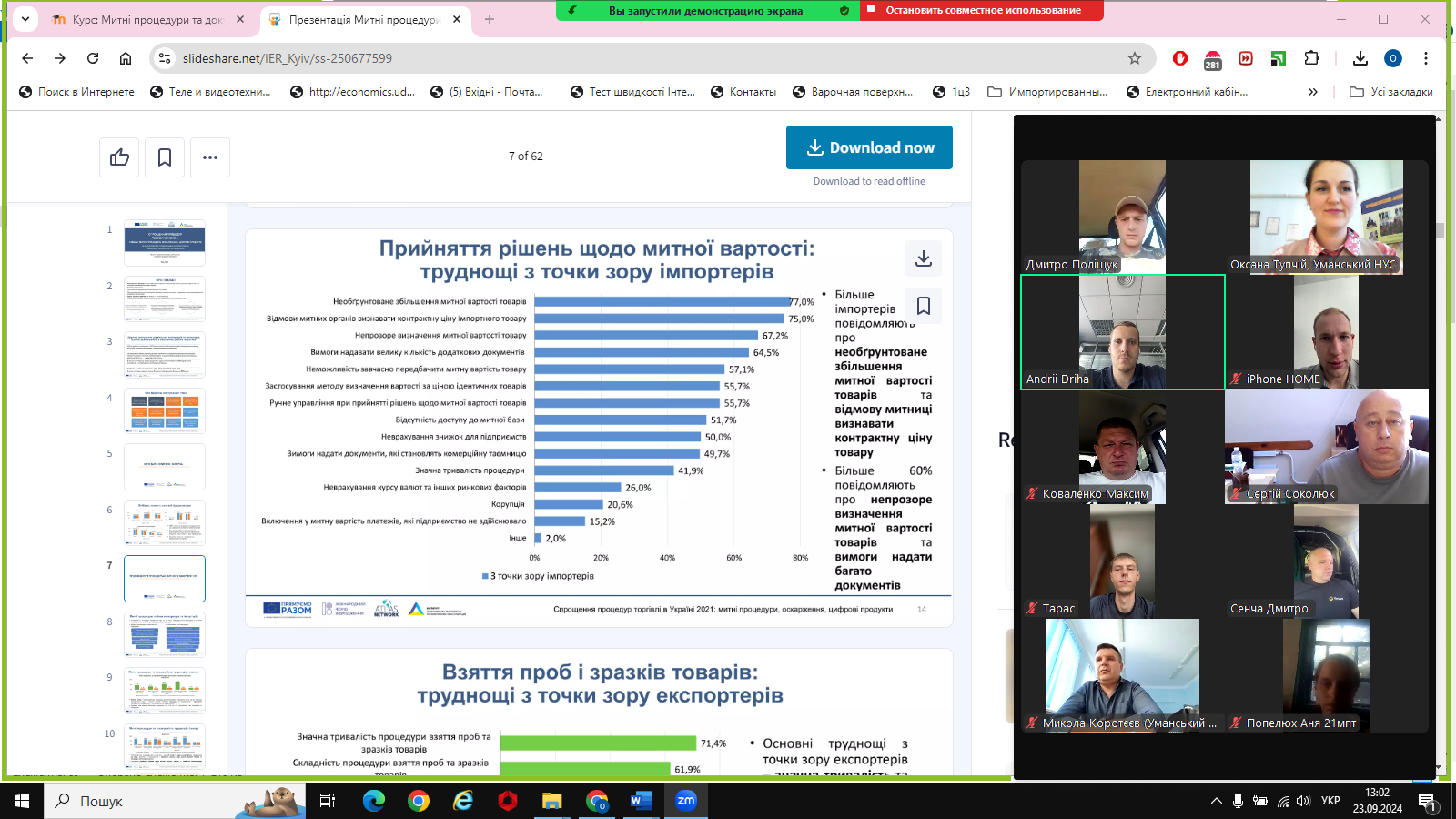Save presentation with top bookmark button
Screen dimensions: 1456x819
[165, 157]
